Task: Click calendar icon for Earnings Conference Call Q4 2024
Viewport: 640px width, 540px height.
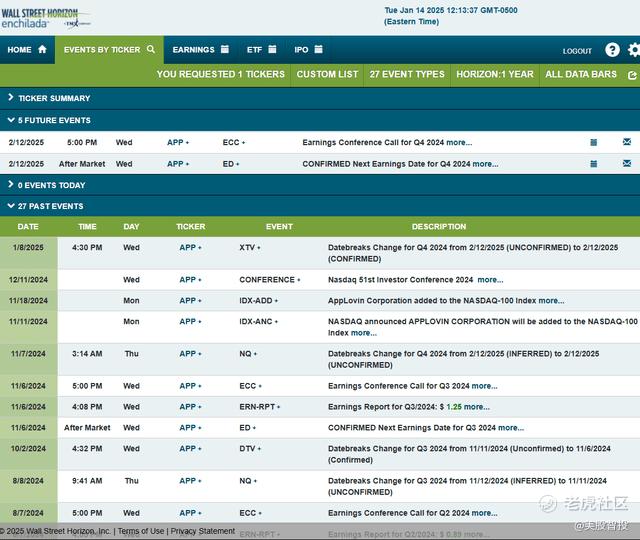Action: (593, 142)
